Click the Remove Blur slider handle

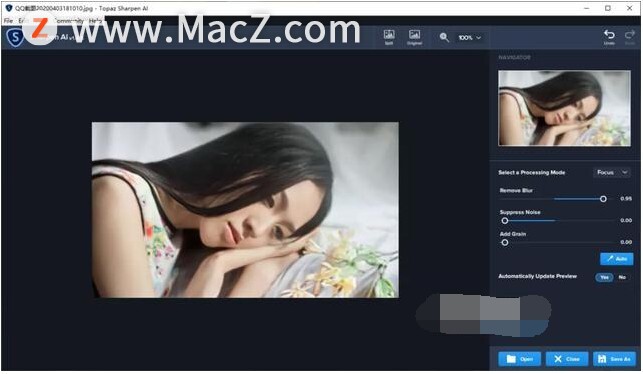click(x=603, y=199)
